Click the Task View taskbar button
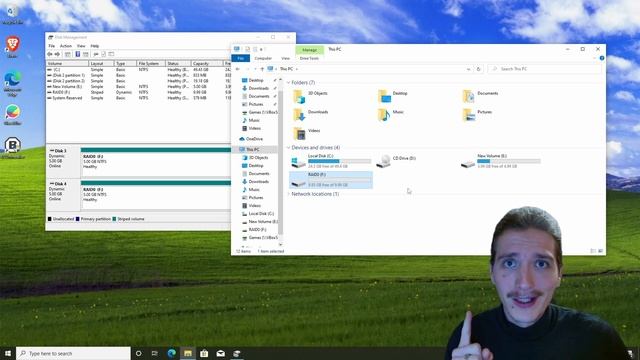The width and height of the screenshot is (640, 360). coord(155,353)
